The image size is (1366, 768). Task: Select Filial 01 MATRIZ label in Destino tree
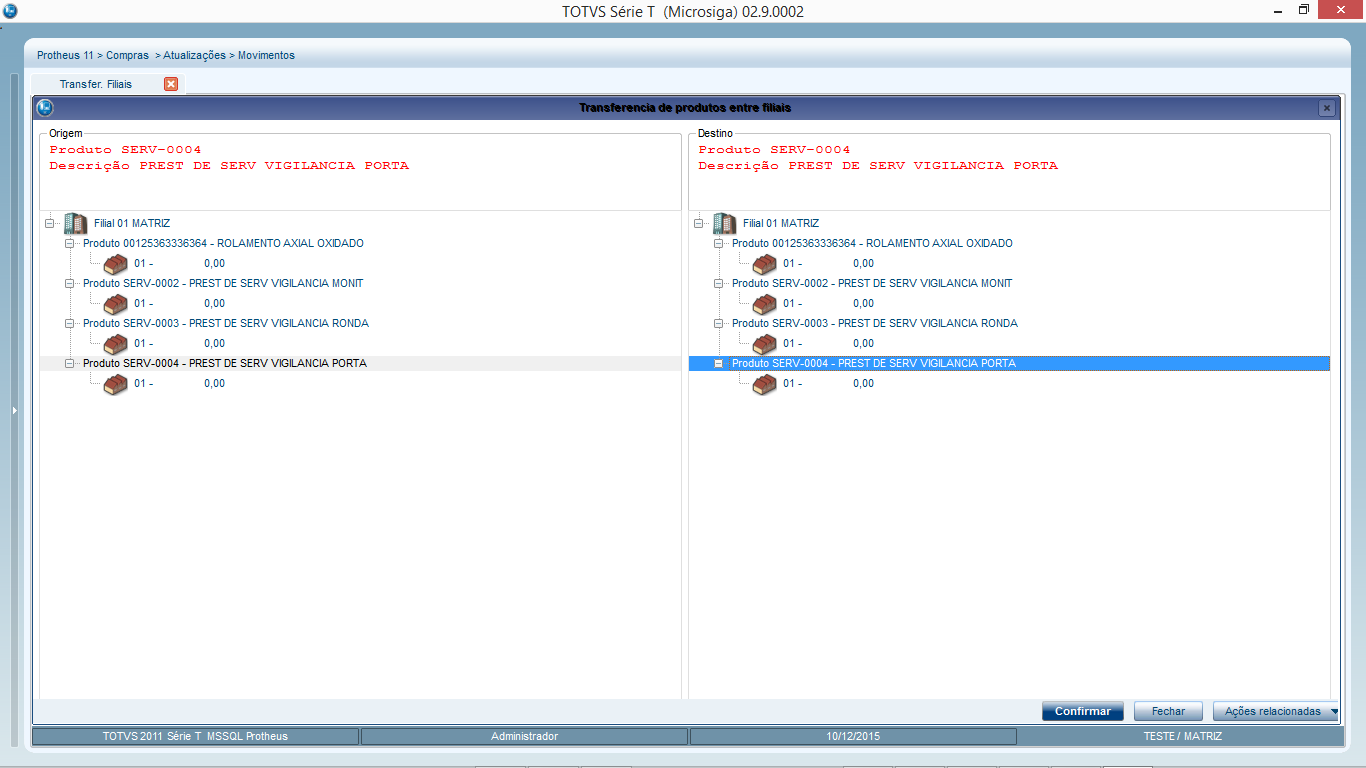[x=781, y=223]
